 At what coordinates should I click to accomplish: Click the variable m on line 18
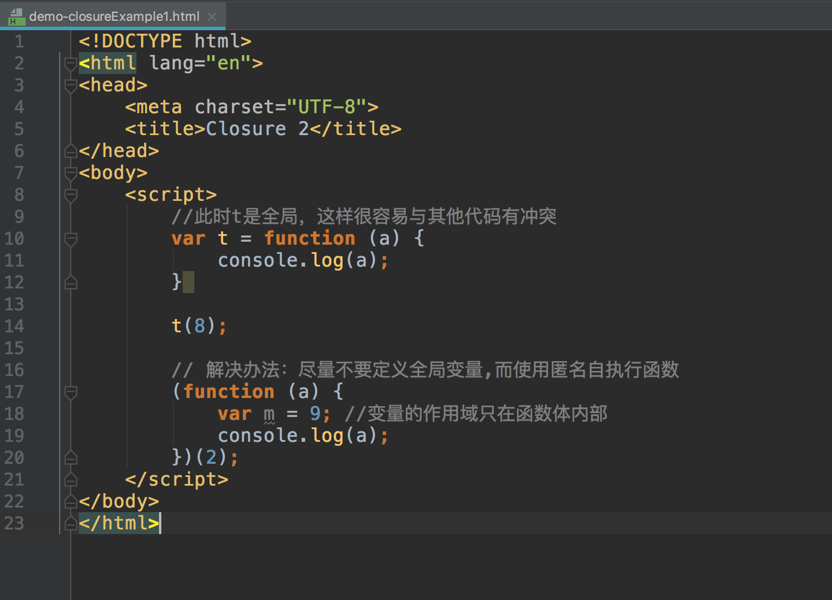point(269,415)
